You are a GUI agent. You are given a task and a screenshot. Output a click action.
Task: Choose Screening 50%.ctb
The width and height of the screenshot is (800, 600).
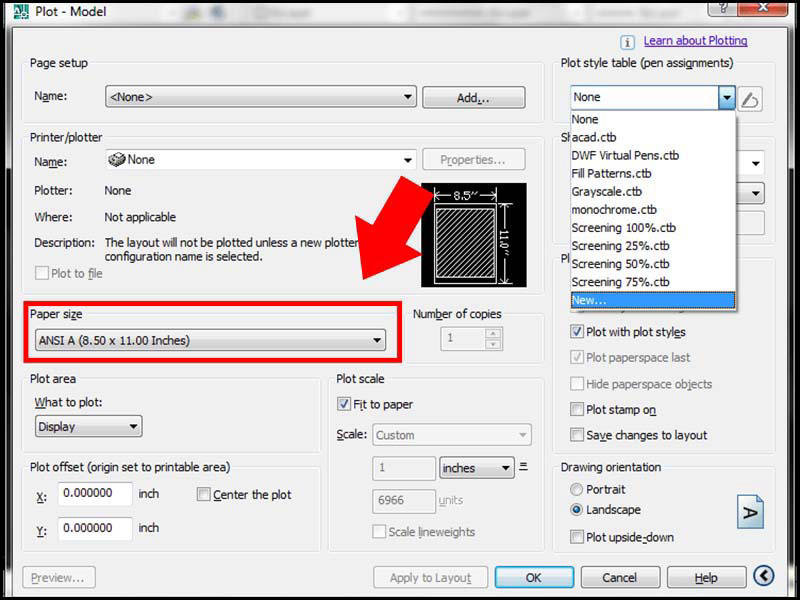[x=653, y=264]
